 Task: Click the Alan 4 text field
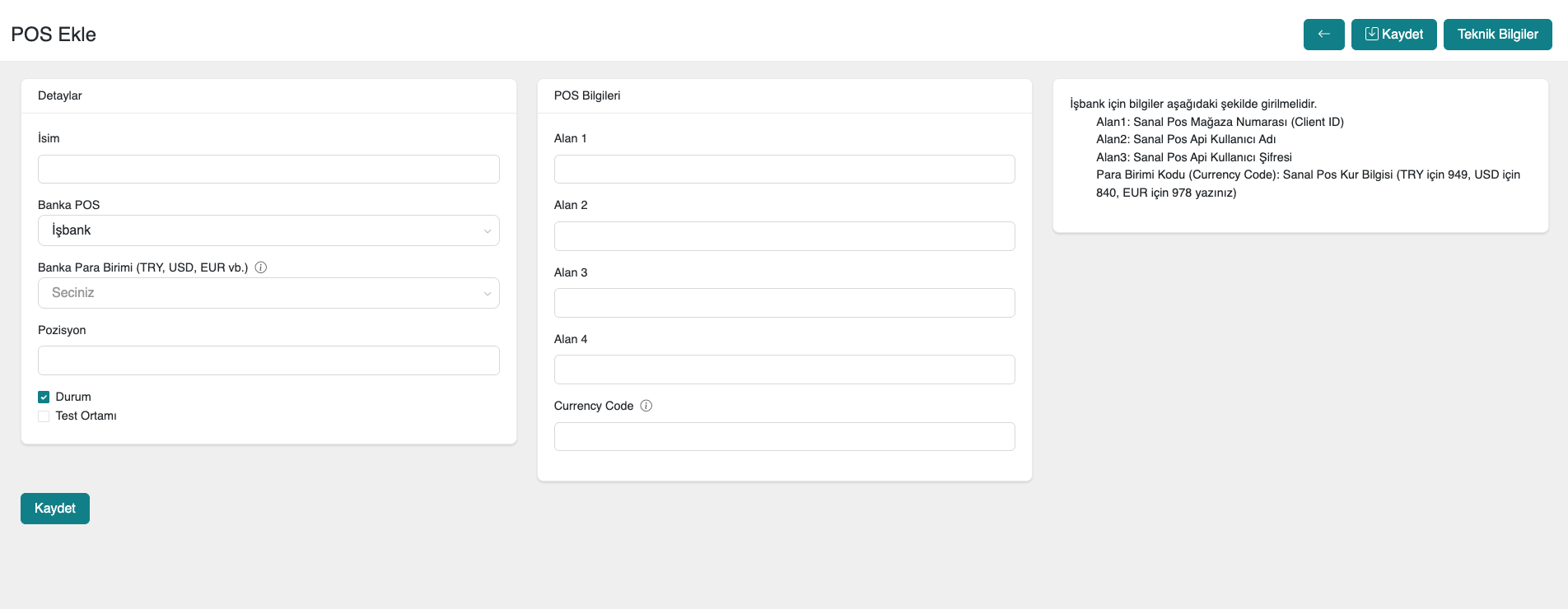coord(784,370)
